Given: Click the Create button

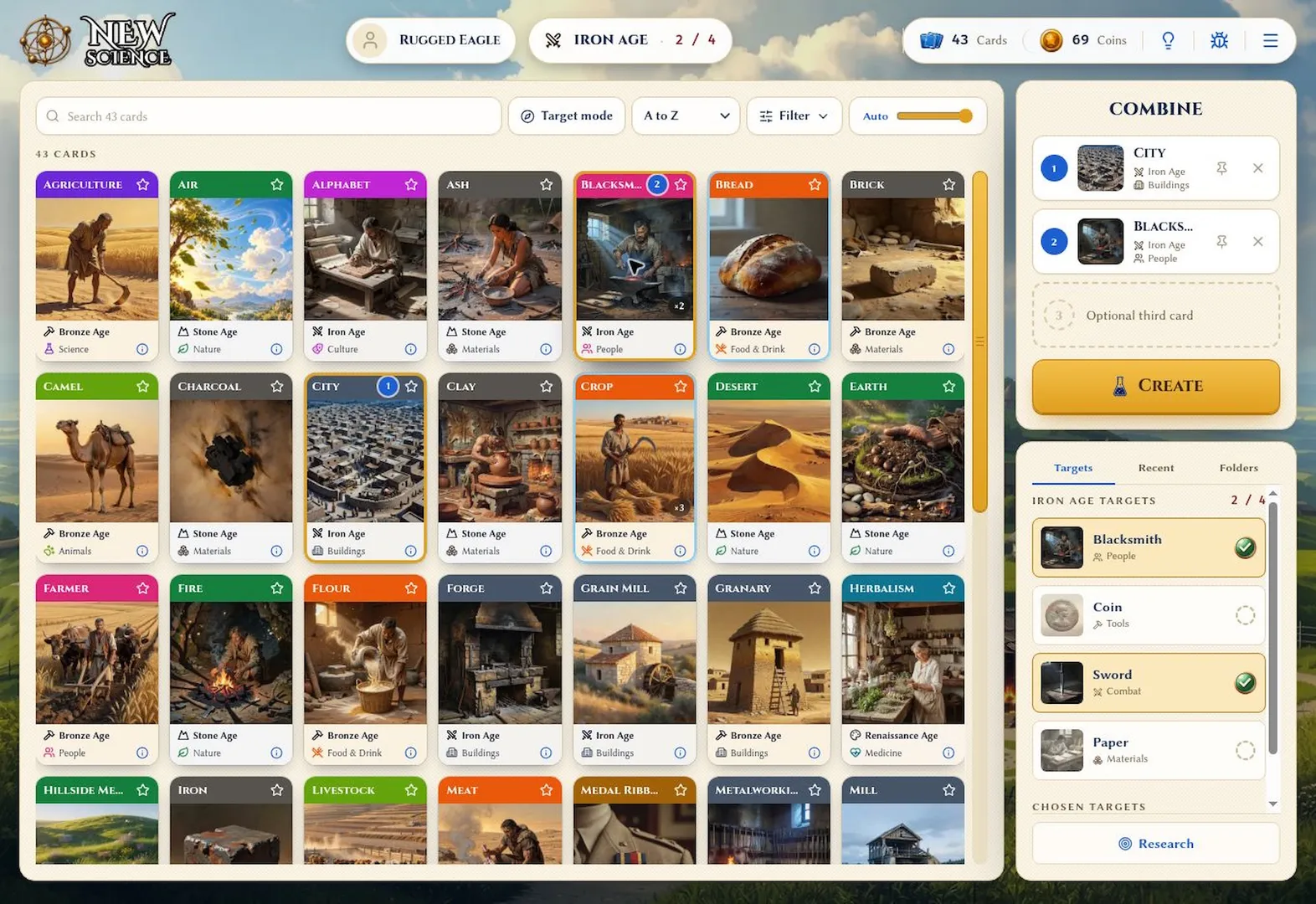Looking at the screenshot, I should (1156, 386).
